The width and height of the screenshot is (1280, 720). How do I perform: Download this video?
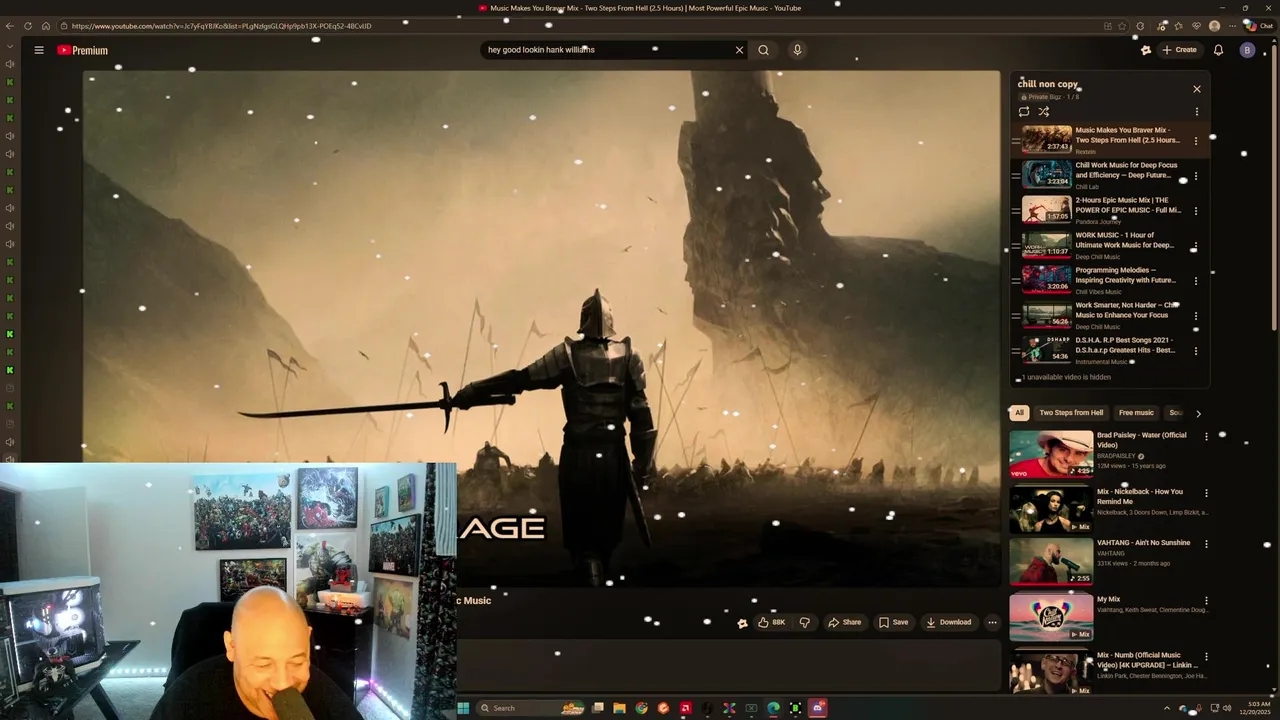click(x=948, y=622)
